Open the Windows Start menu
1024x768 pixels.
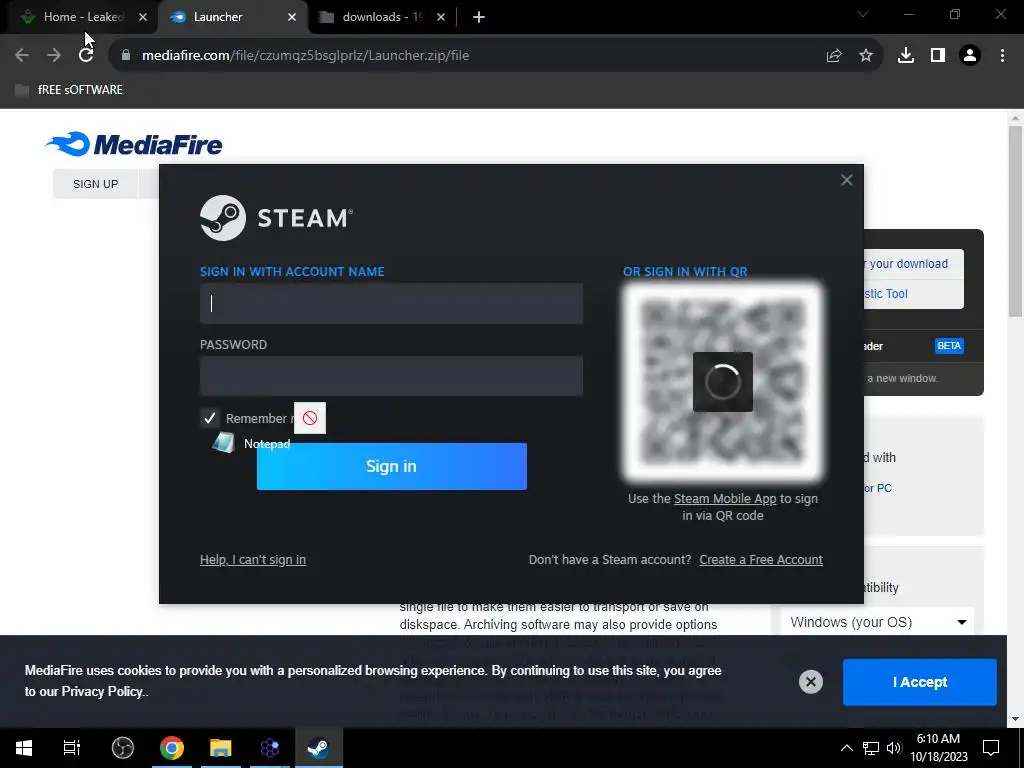tap(24, 748)
